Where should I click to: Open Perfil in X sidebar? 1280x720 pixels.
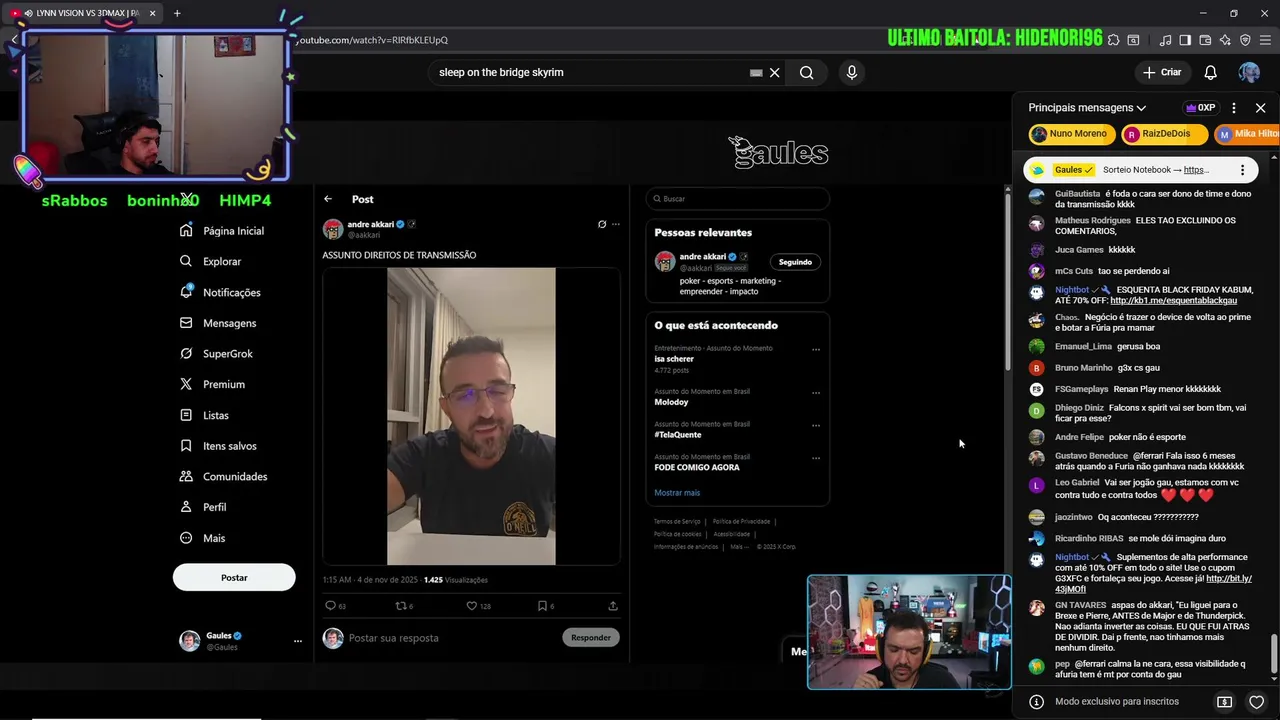click(x=203, y=507)
